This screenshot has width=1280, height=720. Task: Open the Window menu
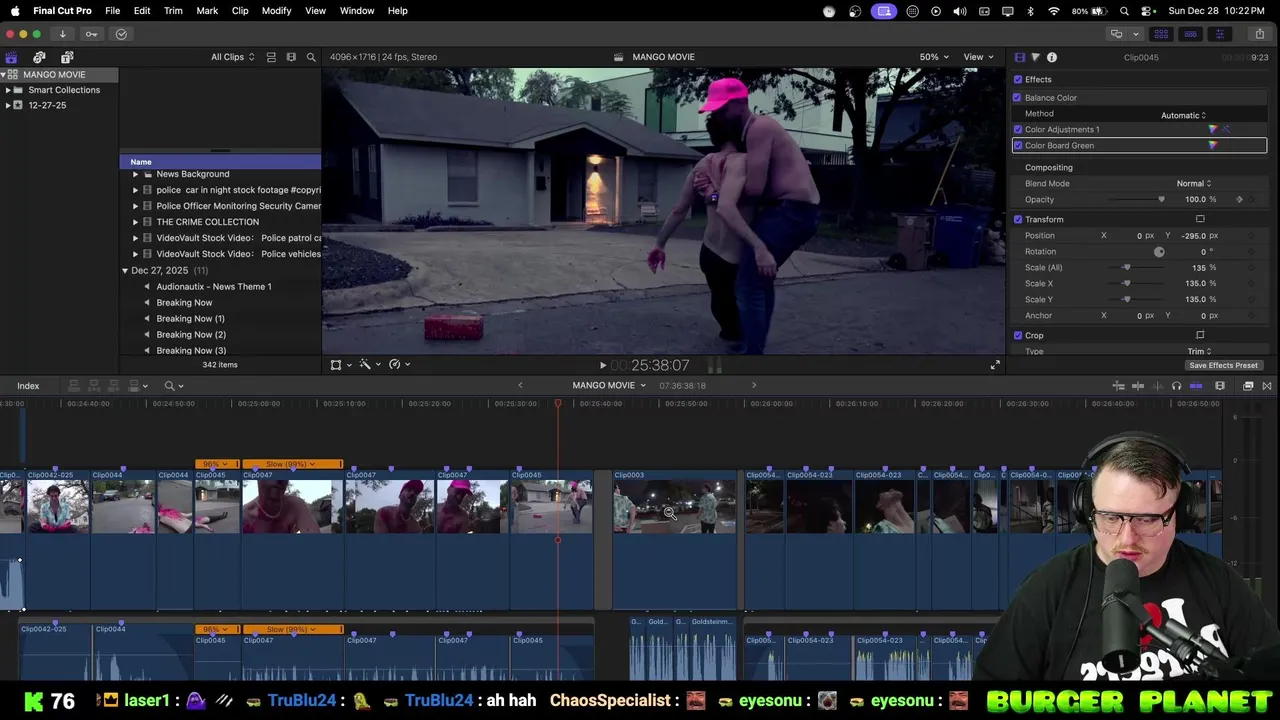(x=357, y=10)
